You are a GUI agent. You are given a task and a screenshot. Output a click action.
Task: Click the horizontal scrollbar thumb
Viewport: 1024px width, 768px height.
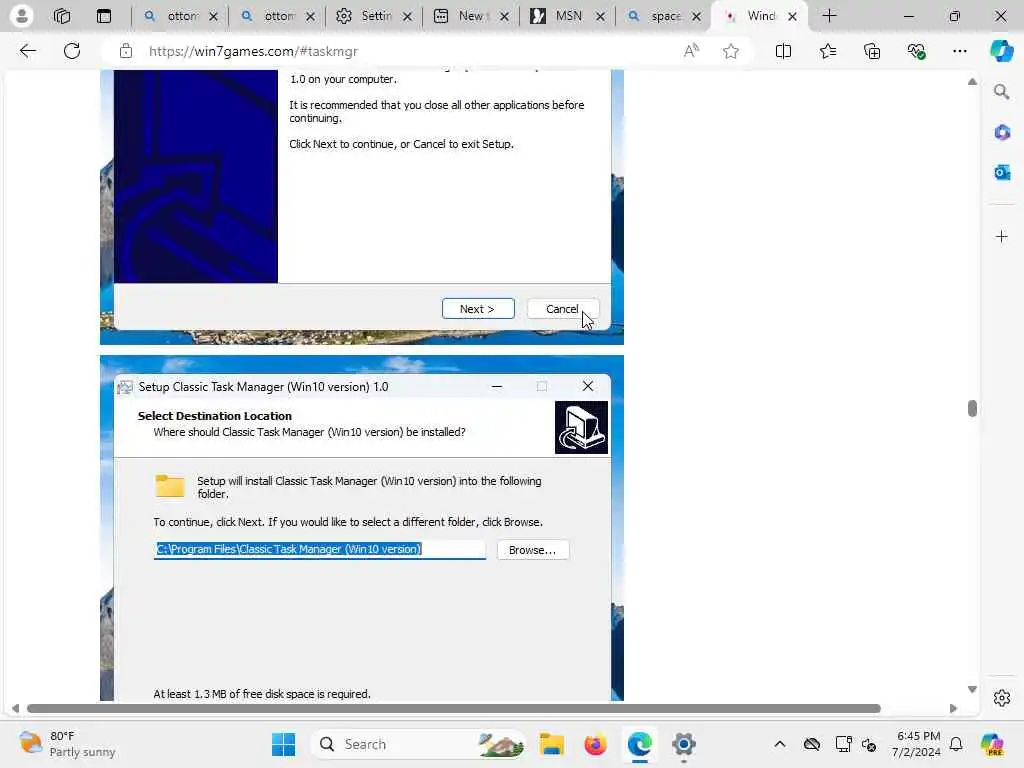coord(454,709)
